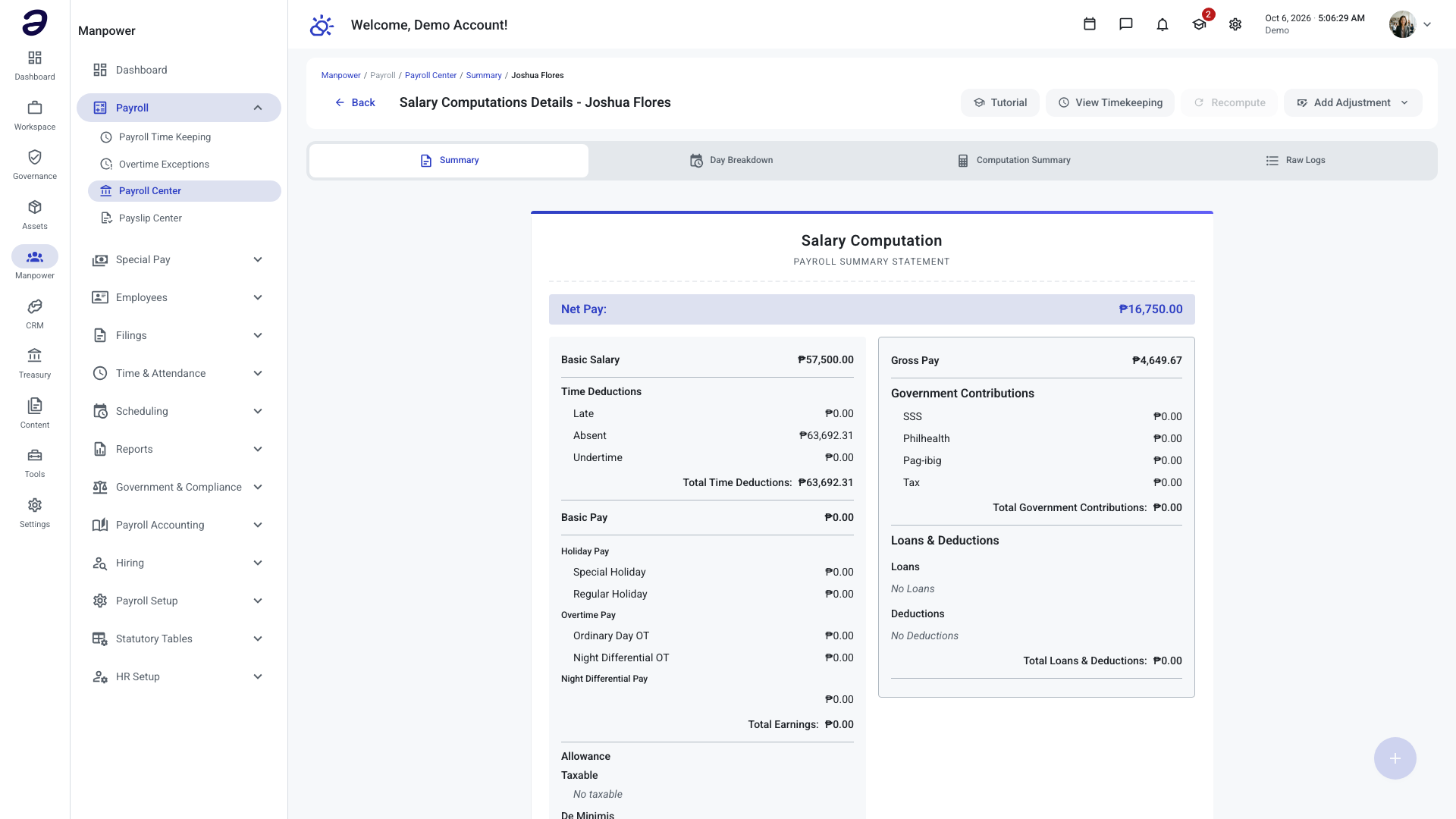1456x819 pixels.
Task: Click the floating plus button
Action: tap(1395, 758)
